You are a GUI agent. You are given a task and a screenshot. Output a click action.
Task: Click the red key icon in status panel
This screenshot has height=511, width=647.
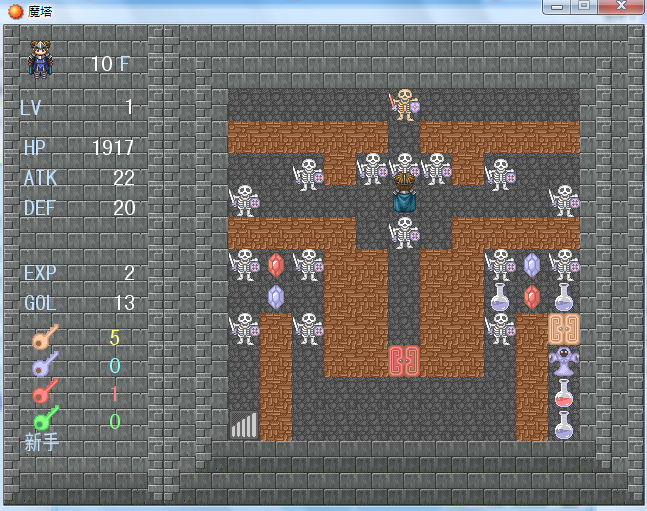click(45, 391)
